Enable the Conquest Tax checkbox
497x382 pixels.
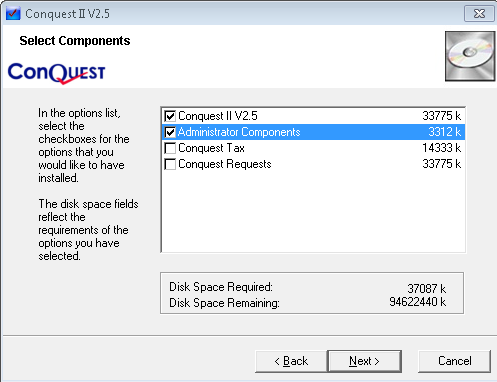(170, 148)
